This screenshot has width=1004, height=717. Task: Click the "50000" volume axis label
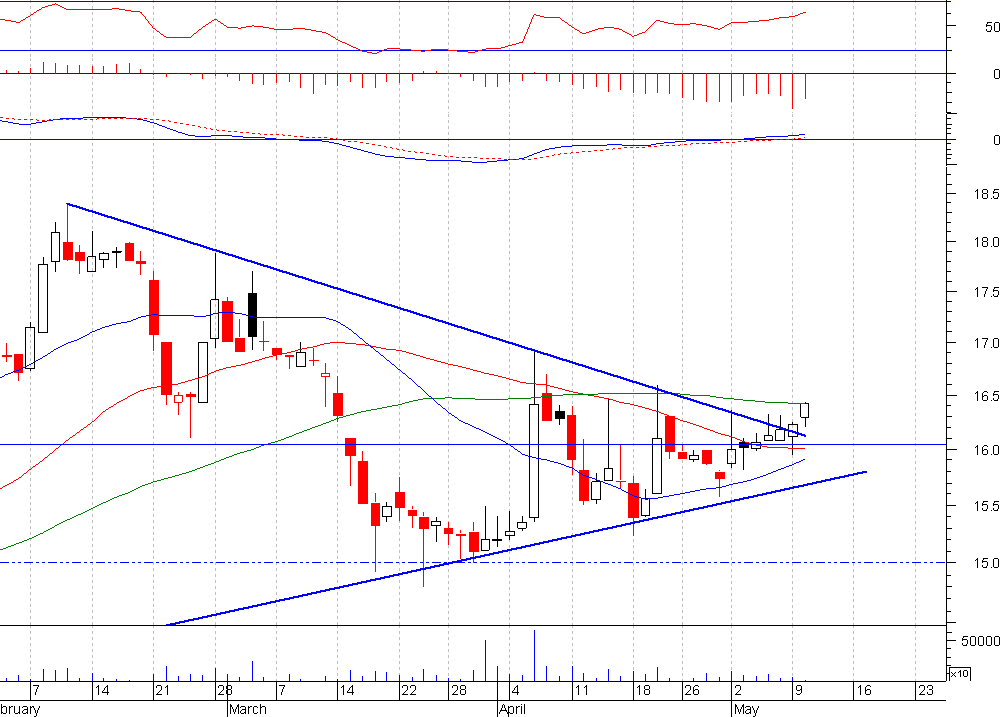click(x=980, y=641)
